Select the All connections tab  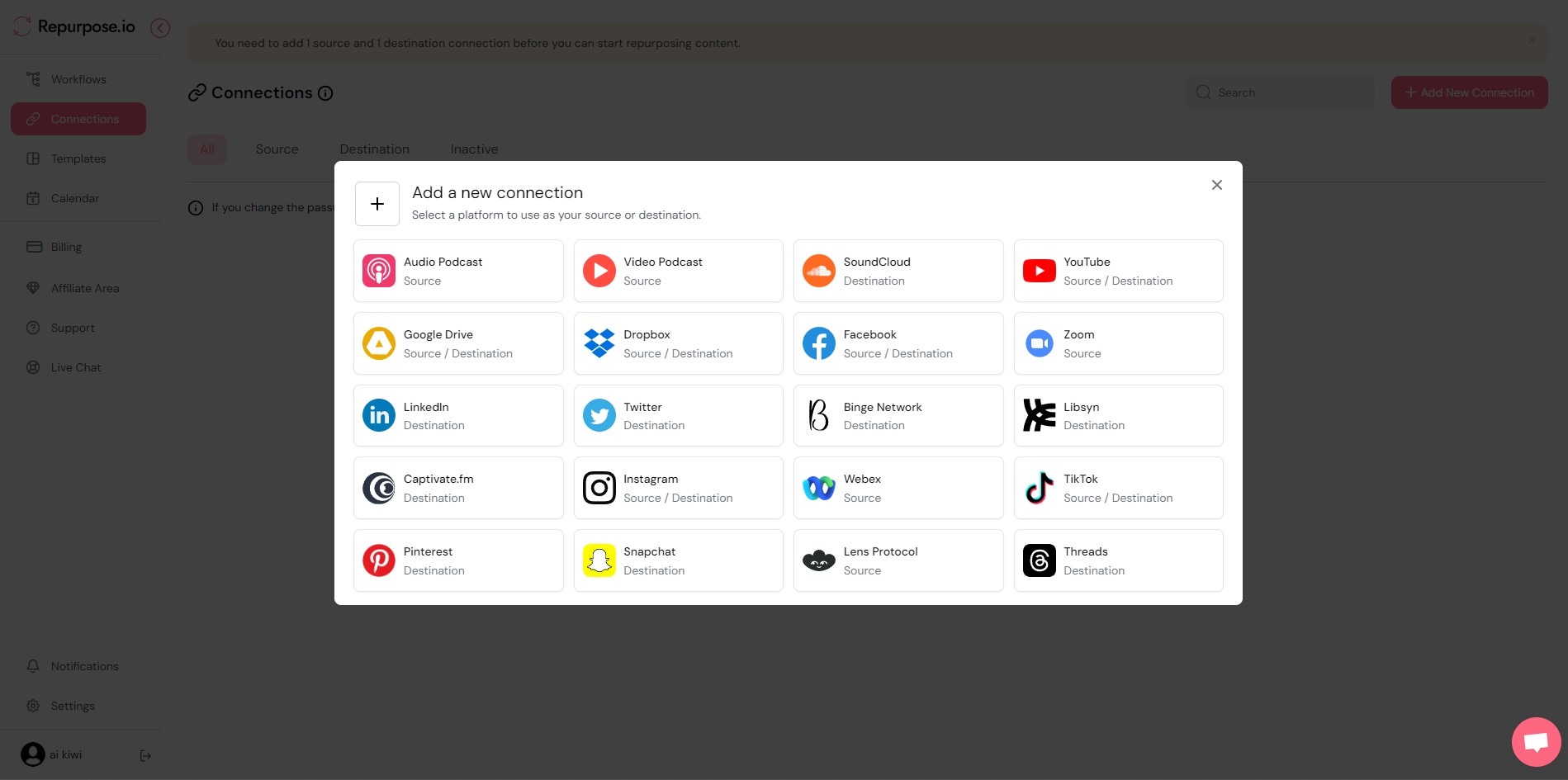click(x=207, y=149)
